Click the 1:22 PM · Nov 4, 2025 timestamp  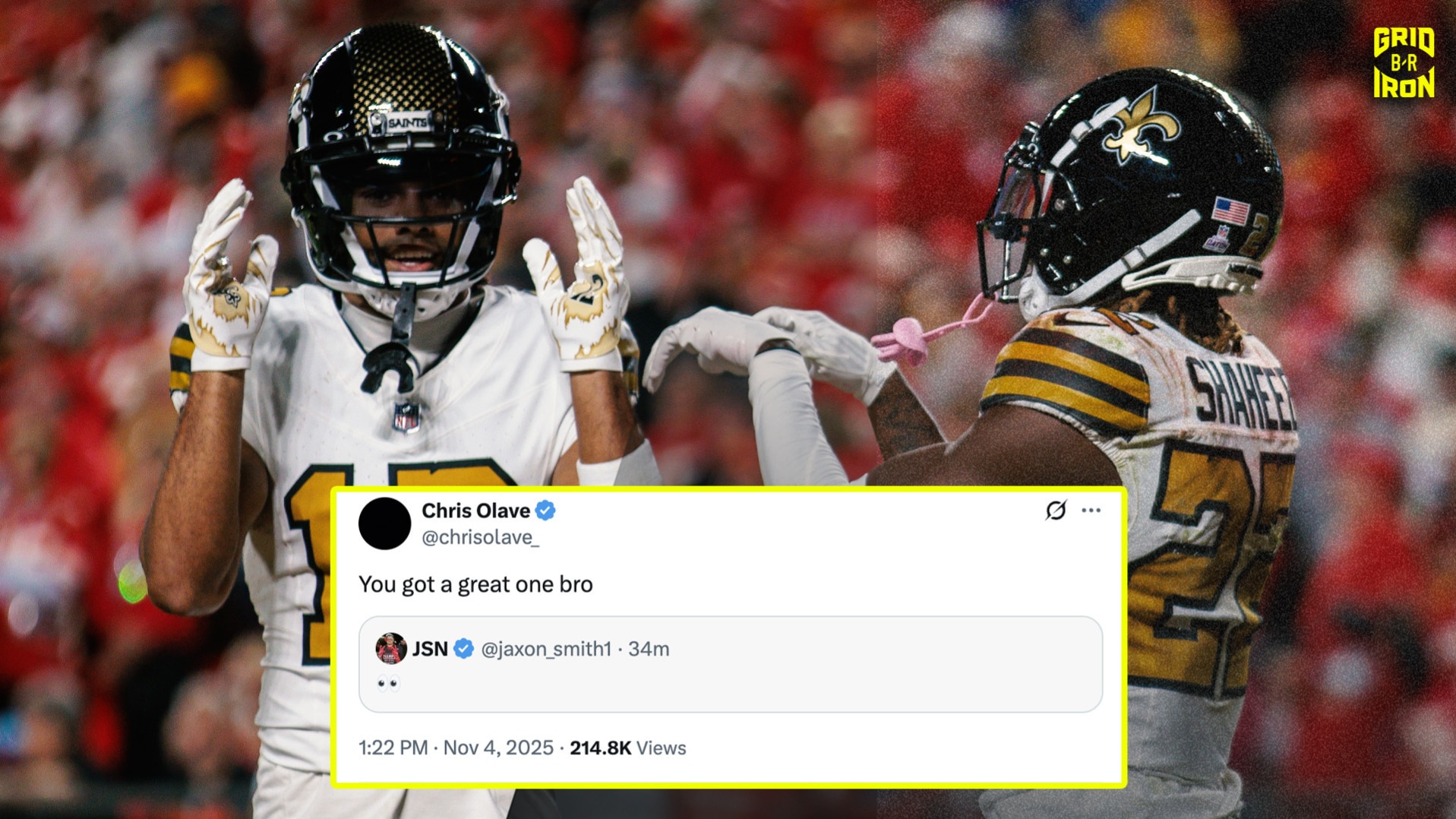(x=456, y=748)
